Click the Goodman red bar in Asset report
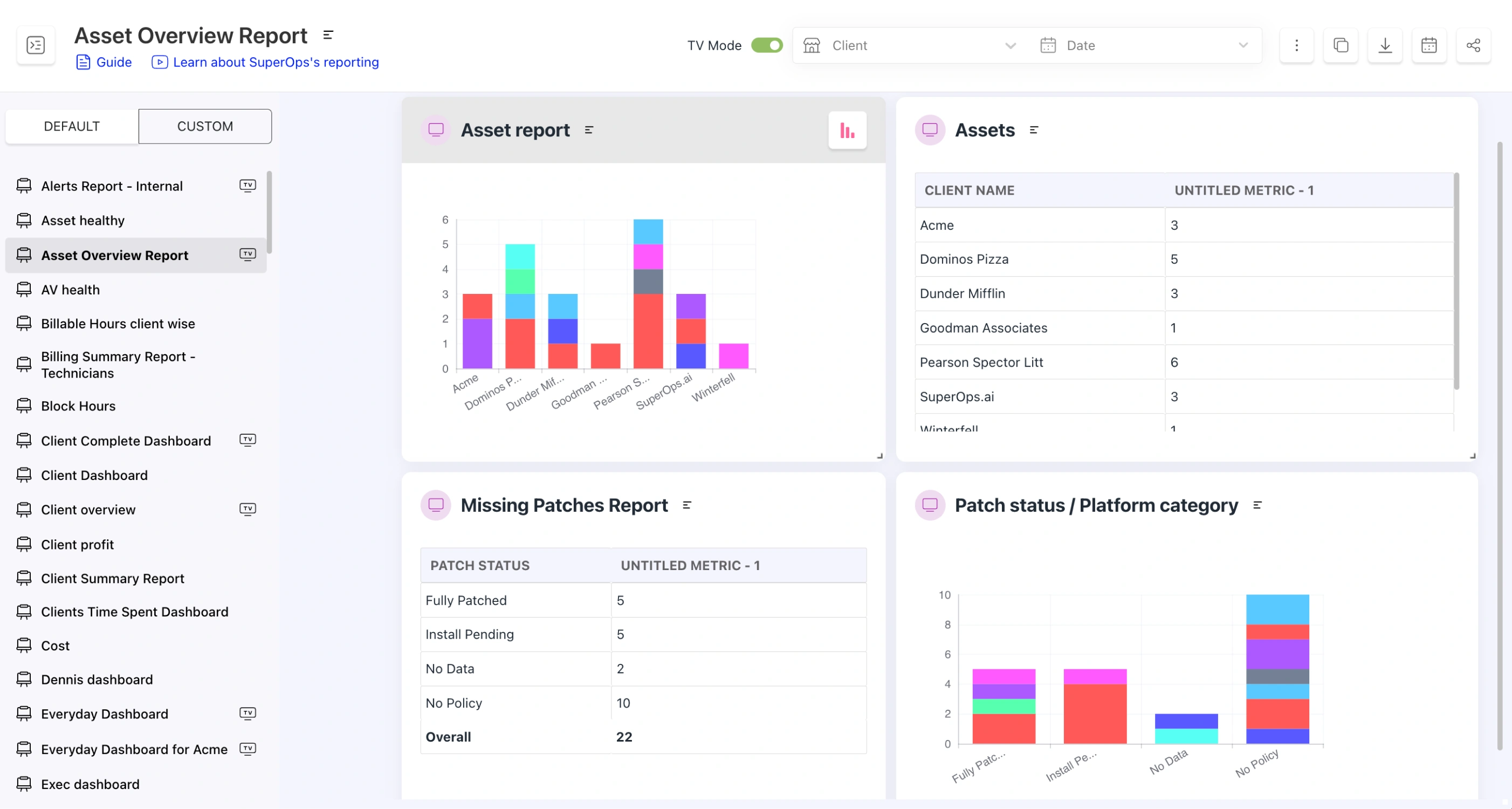1512x809 pixels. [x=605, y=356]
